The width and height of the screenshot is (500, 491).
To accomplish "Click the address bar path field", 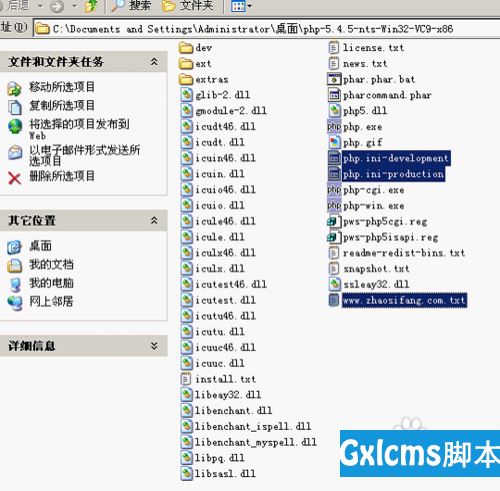I will click(267, 29).
